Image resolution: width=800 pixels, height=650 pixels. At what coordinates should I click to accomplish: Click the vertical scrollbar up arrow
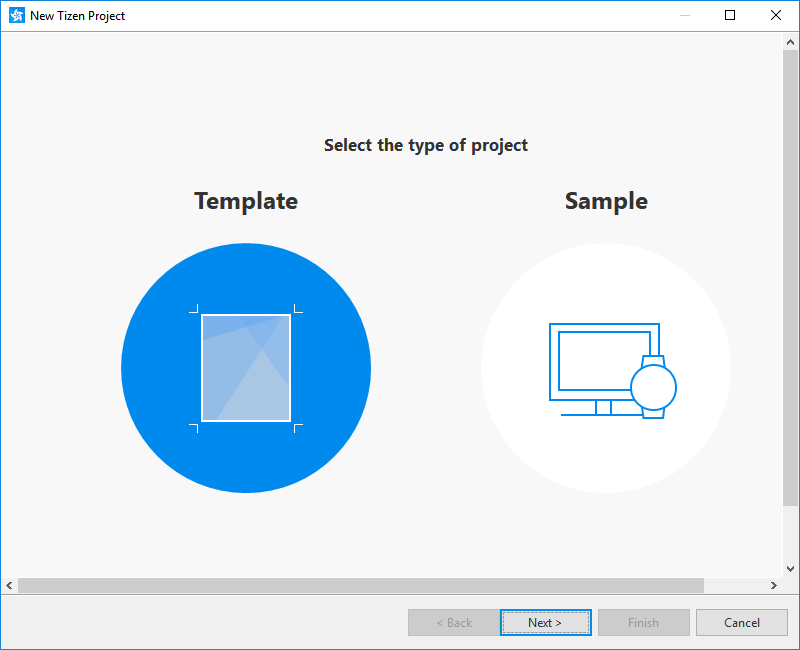point(791,40)
